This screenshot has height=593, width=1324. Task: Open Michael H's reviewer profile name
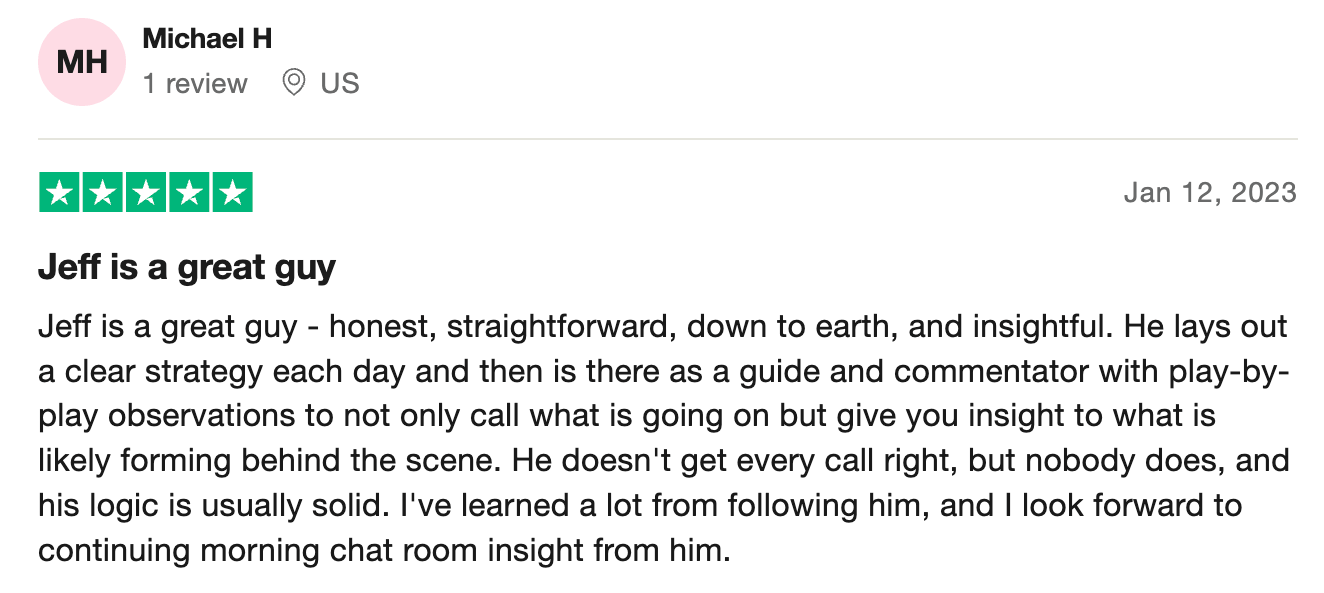pyautogui.click(x=207, y=39)
